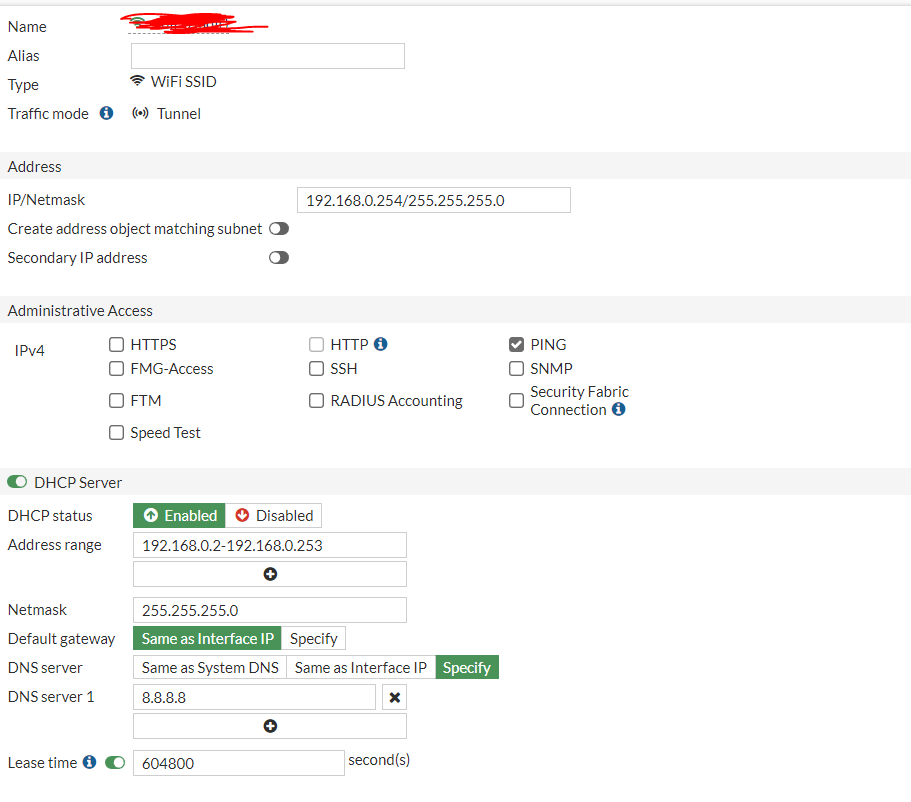Click the Netmask input field

coord(270,610)
